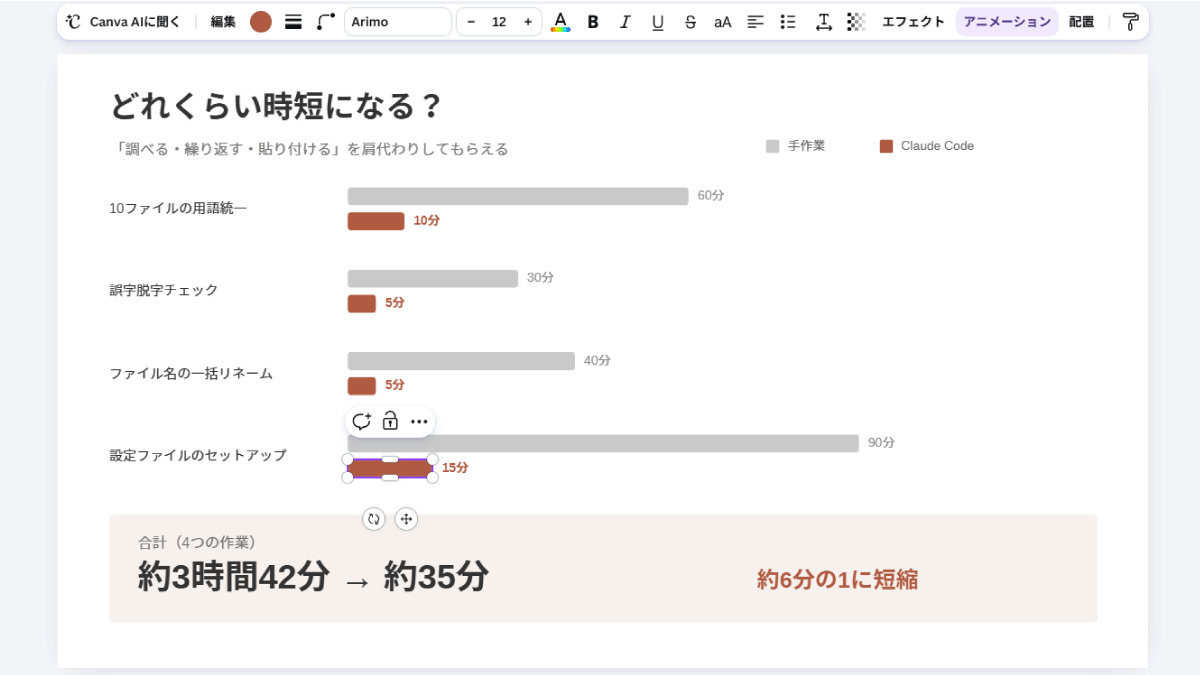Viewport: 1200px width, 675px height.
Task: Select the 90分 value label
Action: click(881, 443)
